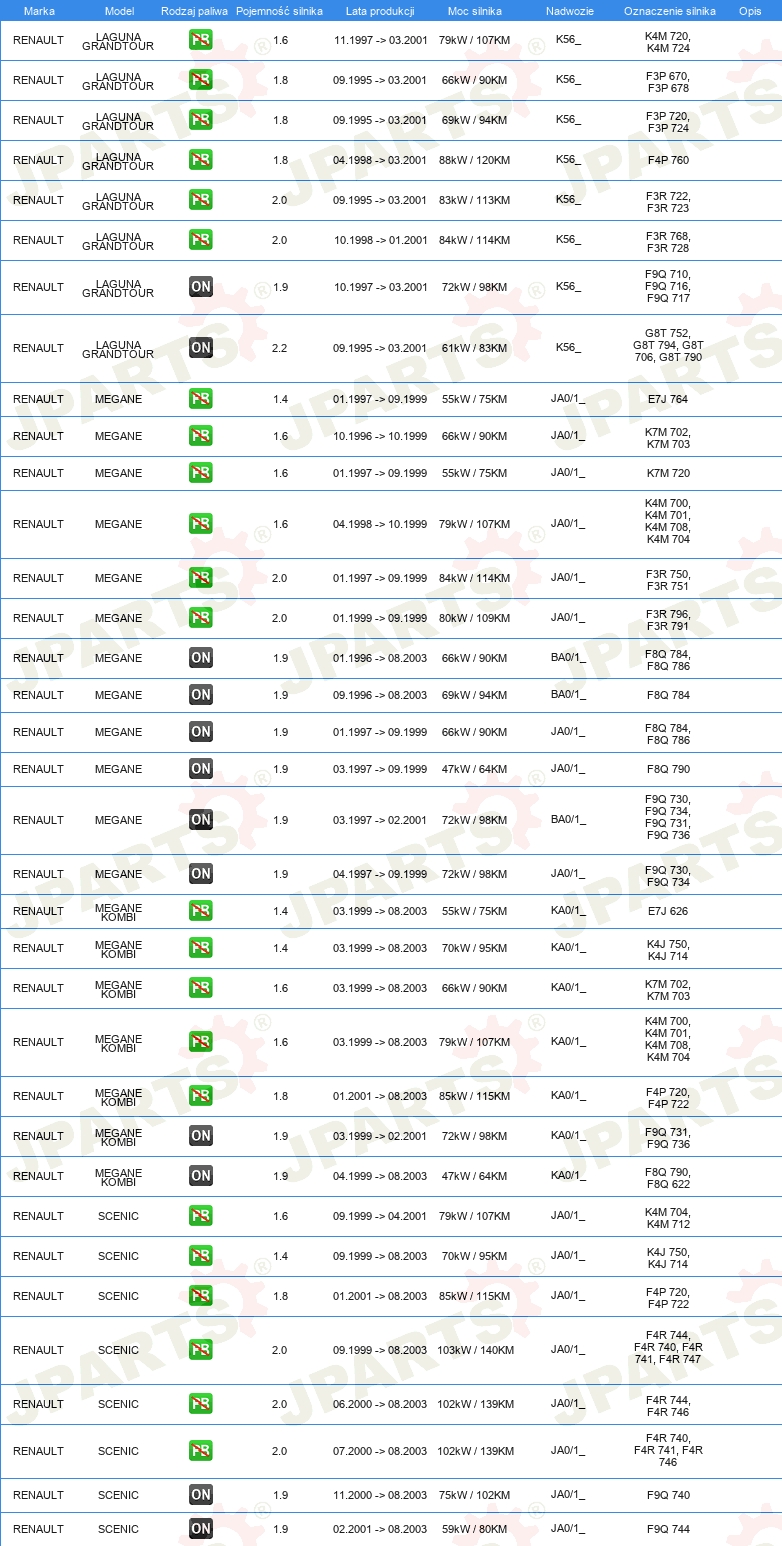Select the 75kW / 102KM power cell
This screenshot has height=1546, width=782.
pos(474,1495)
